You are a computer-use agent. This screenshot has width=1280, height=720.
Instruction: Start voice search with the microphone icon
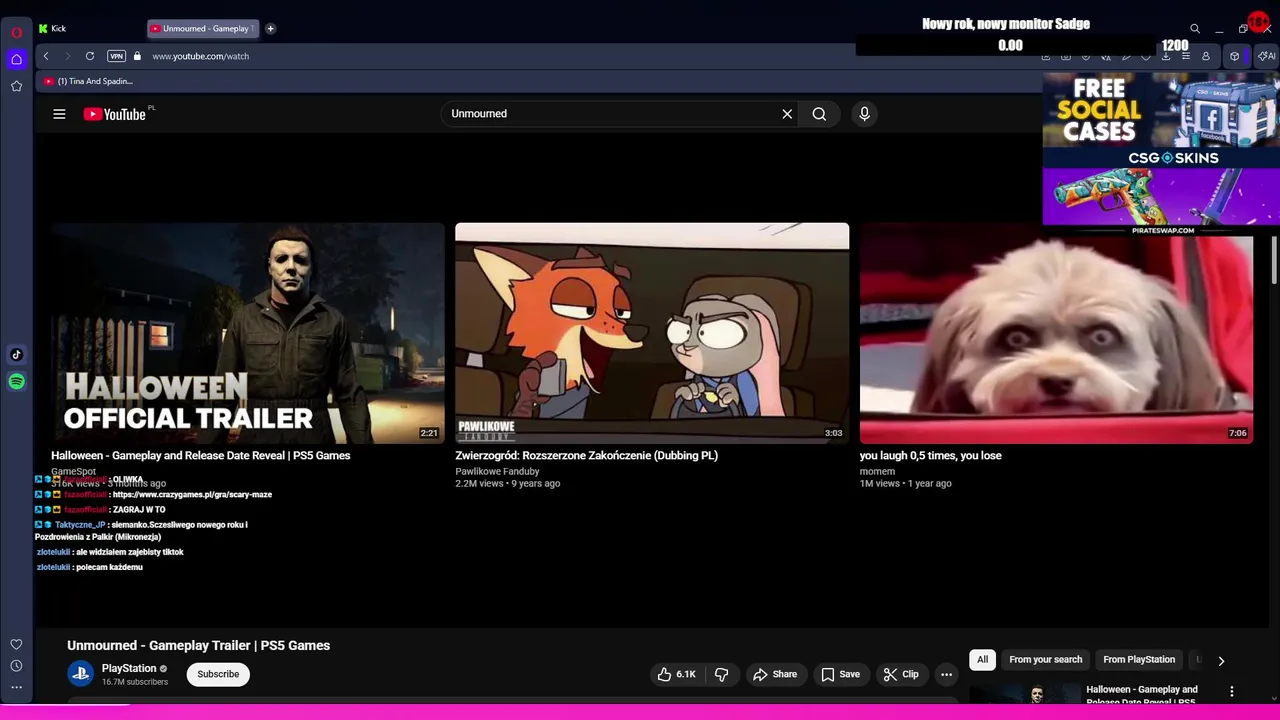point(865,114)
